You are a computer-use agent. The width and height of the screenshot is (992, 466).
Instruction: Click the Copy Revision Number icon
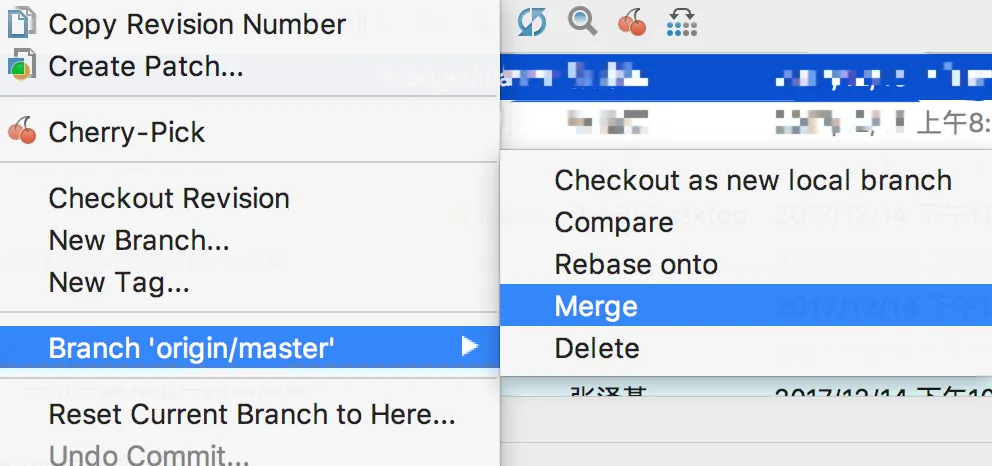[21, 23]
